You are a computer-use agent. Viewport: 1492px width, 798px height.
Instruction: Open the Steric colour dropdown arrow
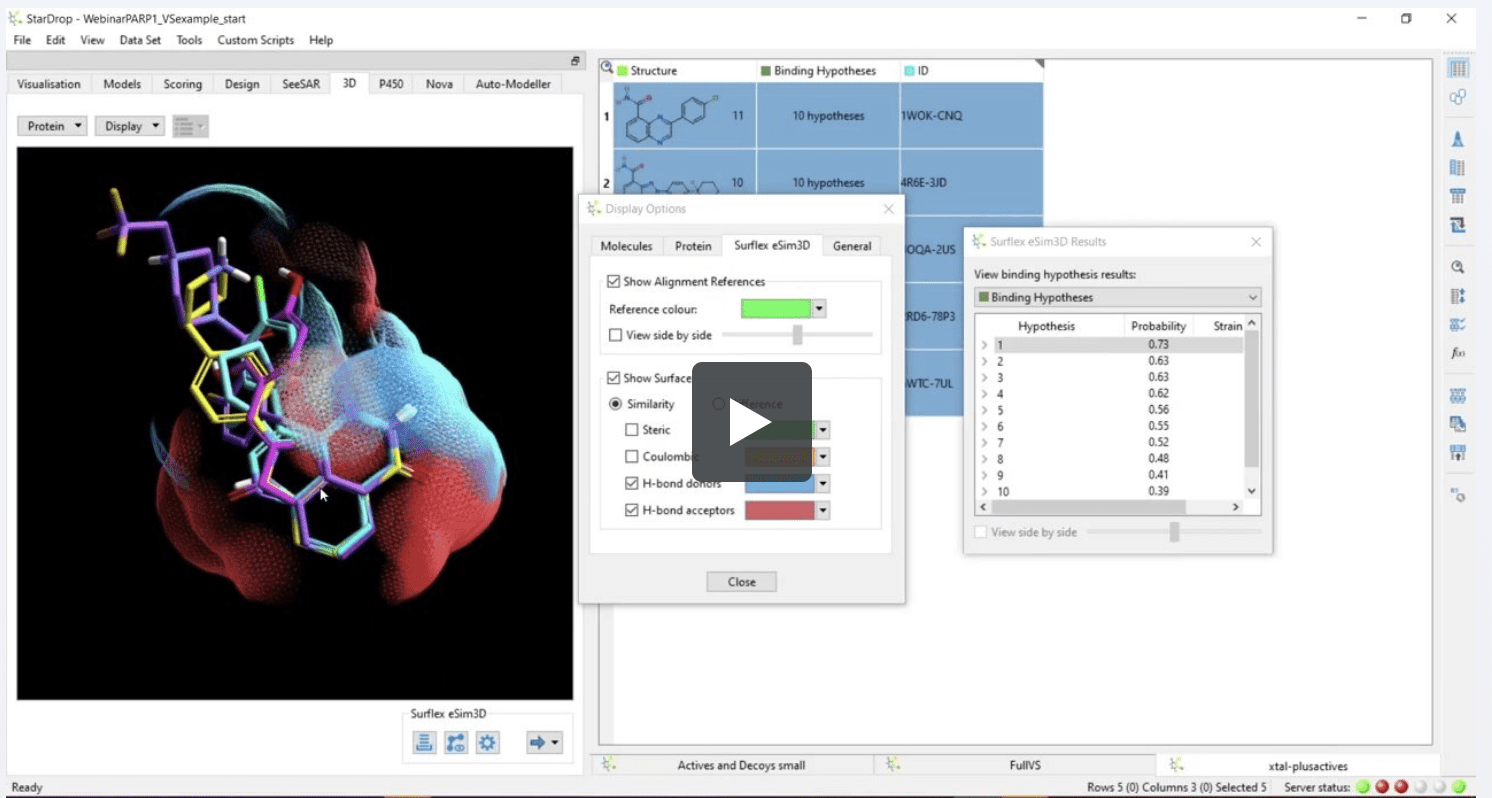(x=823, y=430)
